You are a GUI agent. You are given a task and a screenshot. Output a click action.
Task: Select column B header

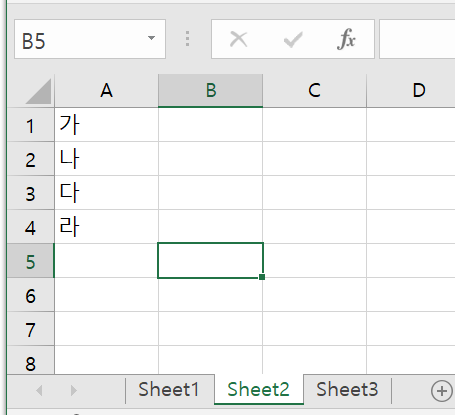(x=210, y=91)
